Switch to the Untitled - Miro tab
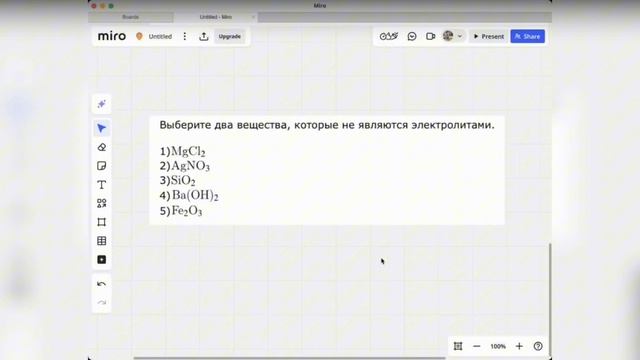The height and width of the screenshot is (360, 640). 216,17
